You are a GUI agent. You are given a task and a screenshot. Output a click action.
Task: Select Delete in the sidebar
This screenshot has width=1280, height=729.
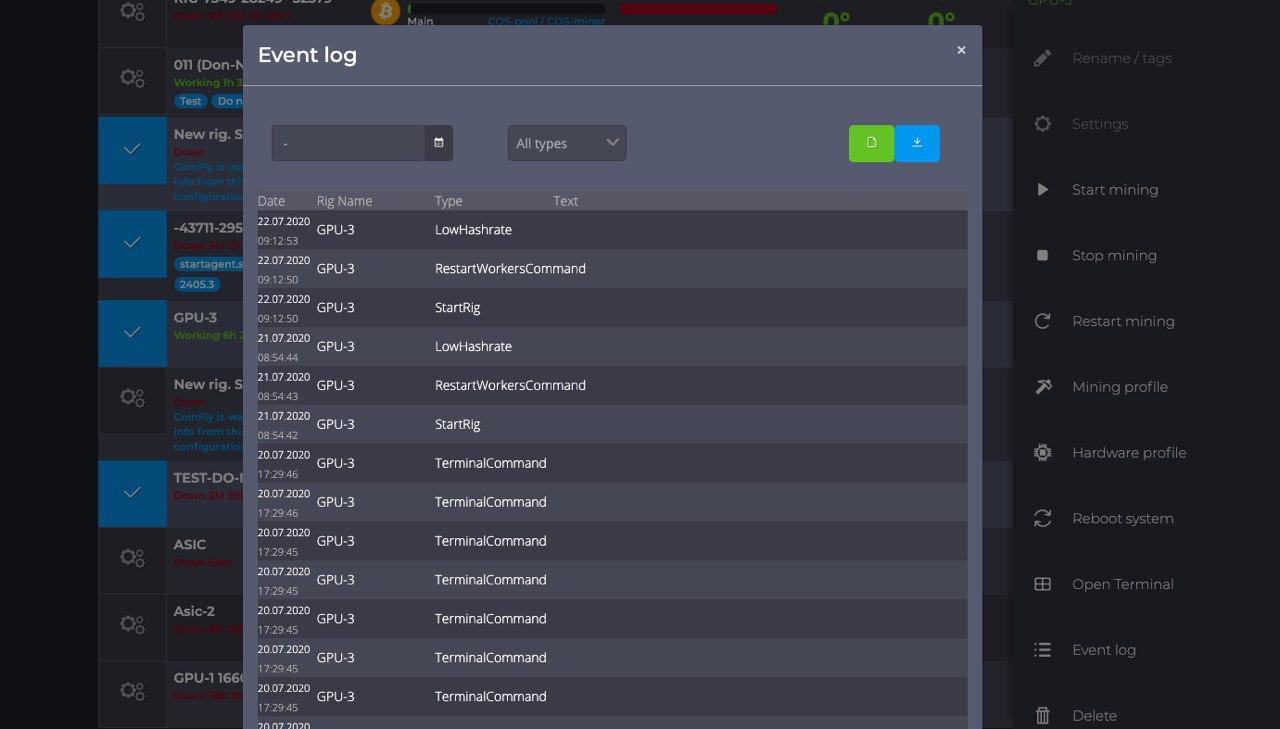tap(1094, 715)
